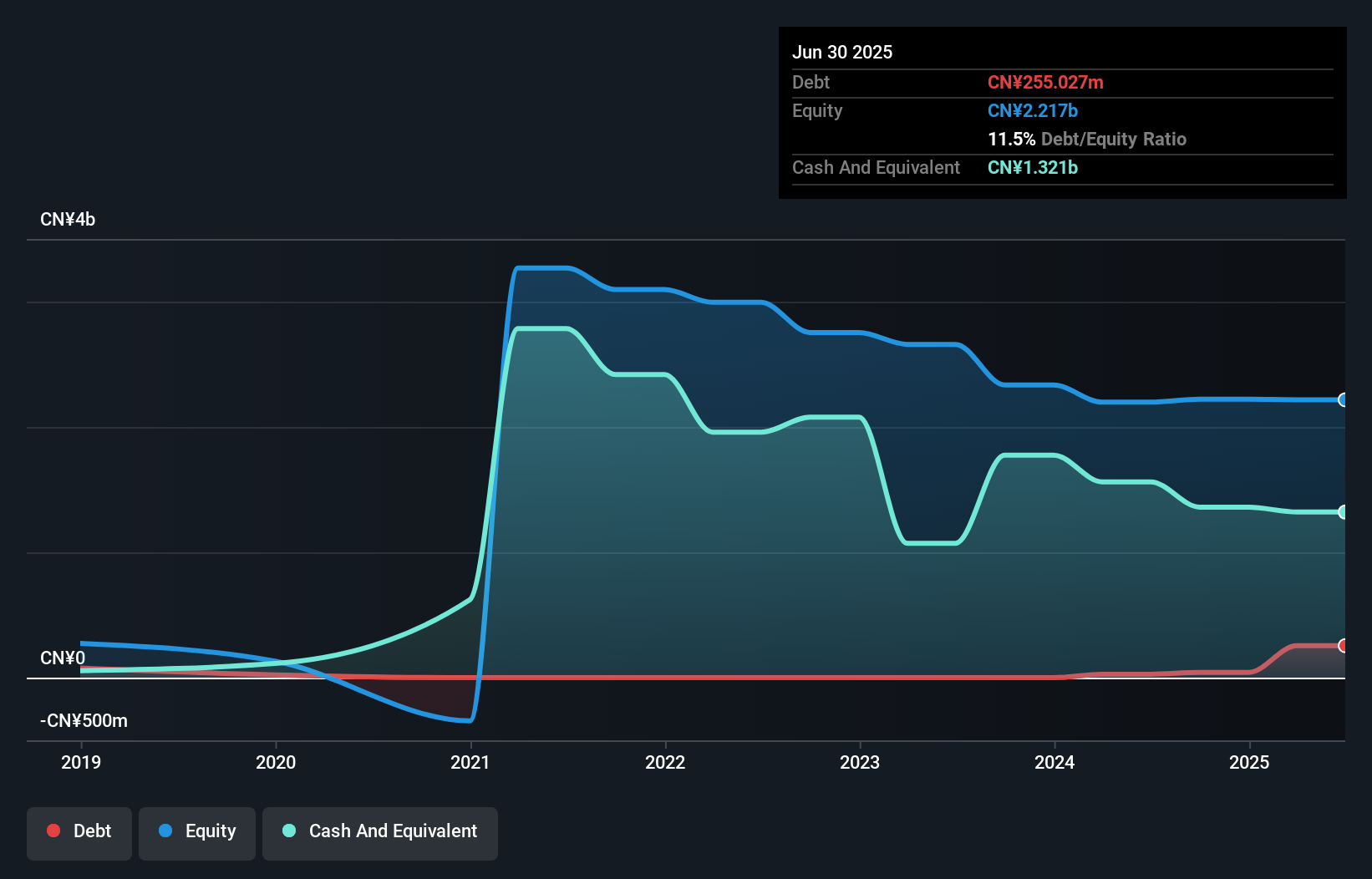1372x879 pixels.
Task: Click the Cash series endpoint marker on chart
Action: [x=1342, y=512]
